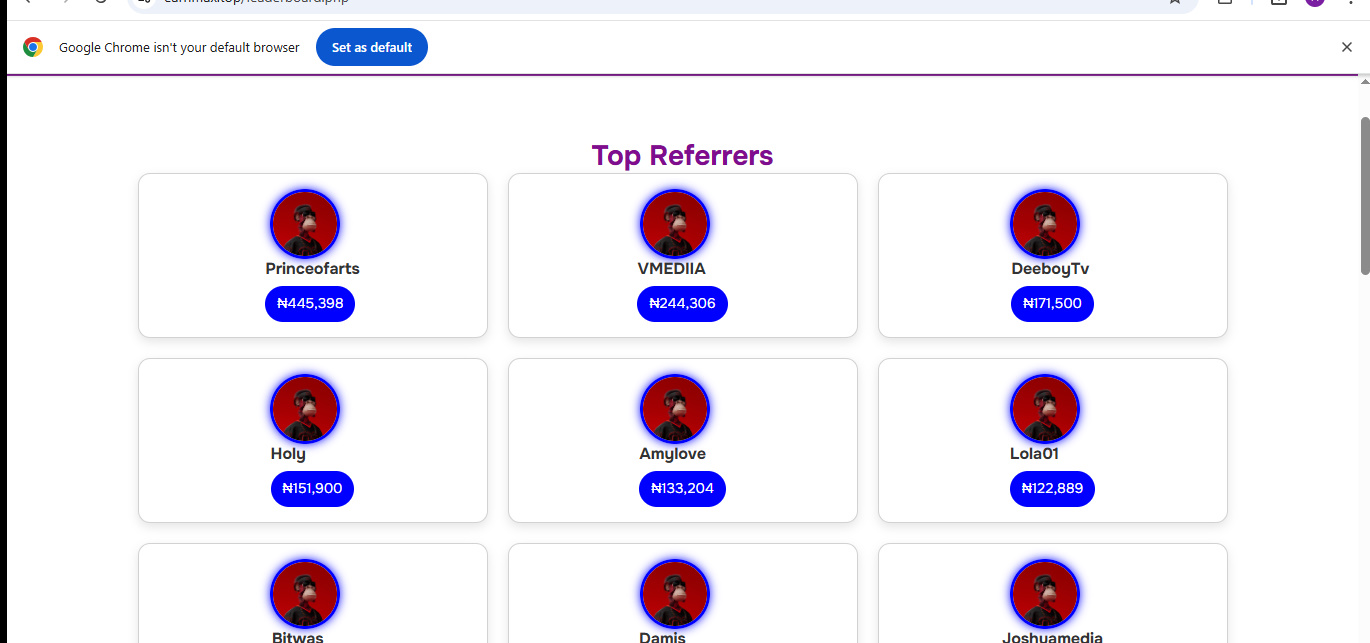Click the scrollbar up arrow
Image resolution: width=1370 pixels, height=643 pixels.
pos(1365,81)
